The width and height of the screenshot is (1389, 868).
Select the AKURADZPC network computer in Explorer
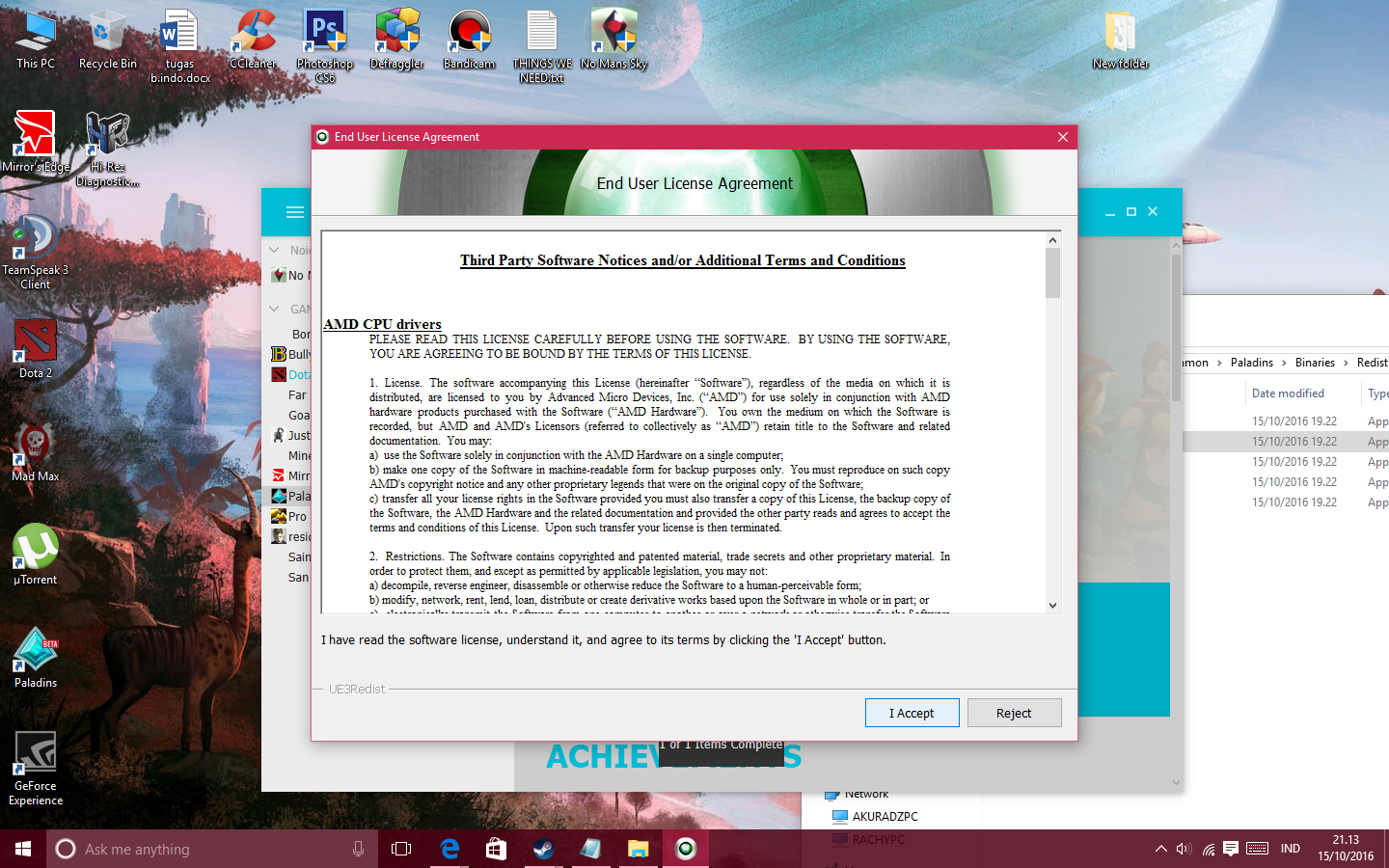(875, 816)
